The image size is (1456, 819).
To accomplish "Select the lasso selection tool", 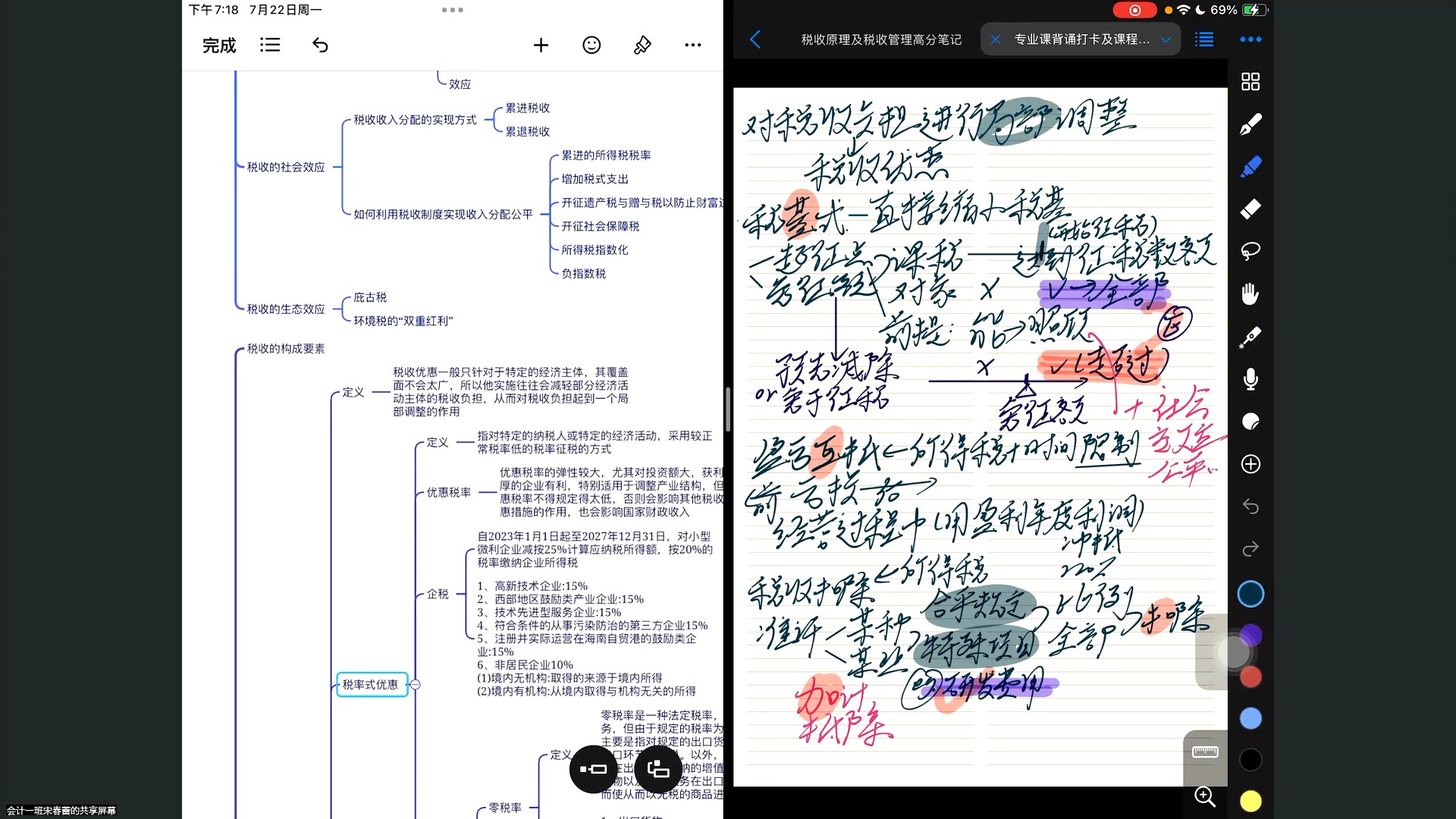I will click(x=1250, y=251).
